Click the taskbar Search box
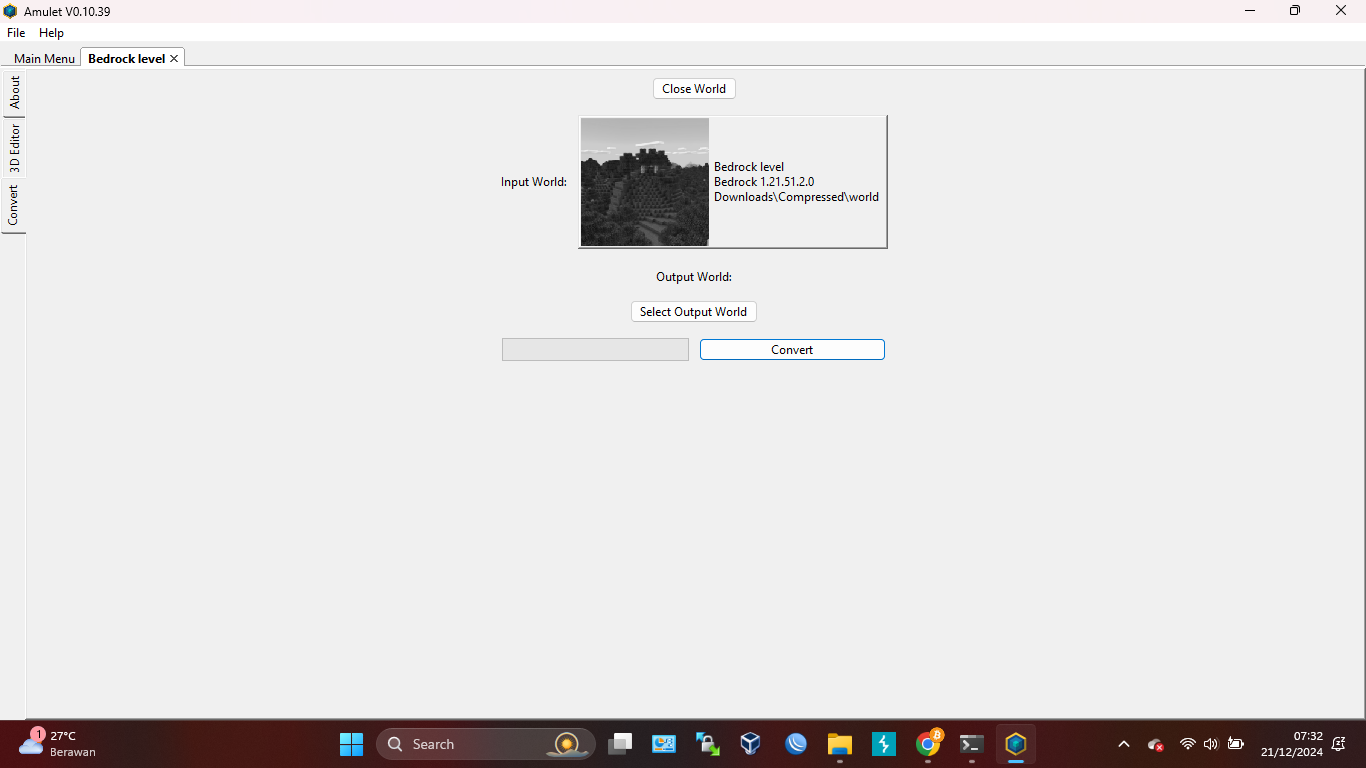The height and width of the screenshot is (768, 1366). coord(486,744)
